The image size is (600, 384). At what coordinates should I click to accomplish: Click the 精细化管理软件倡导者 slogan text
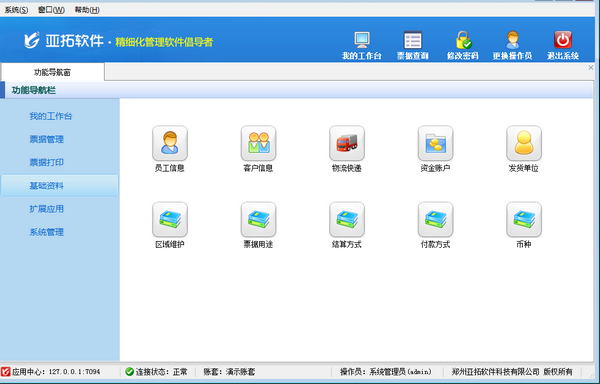click(164, 42)
